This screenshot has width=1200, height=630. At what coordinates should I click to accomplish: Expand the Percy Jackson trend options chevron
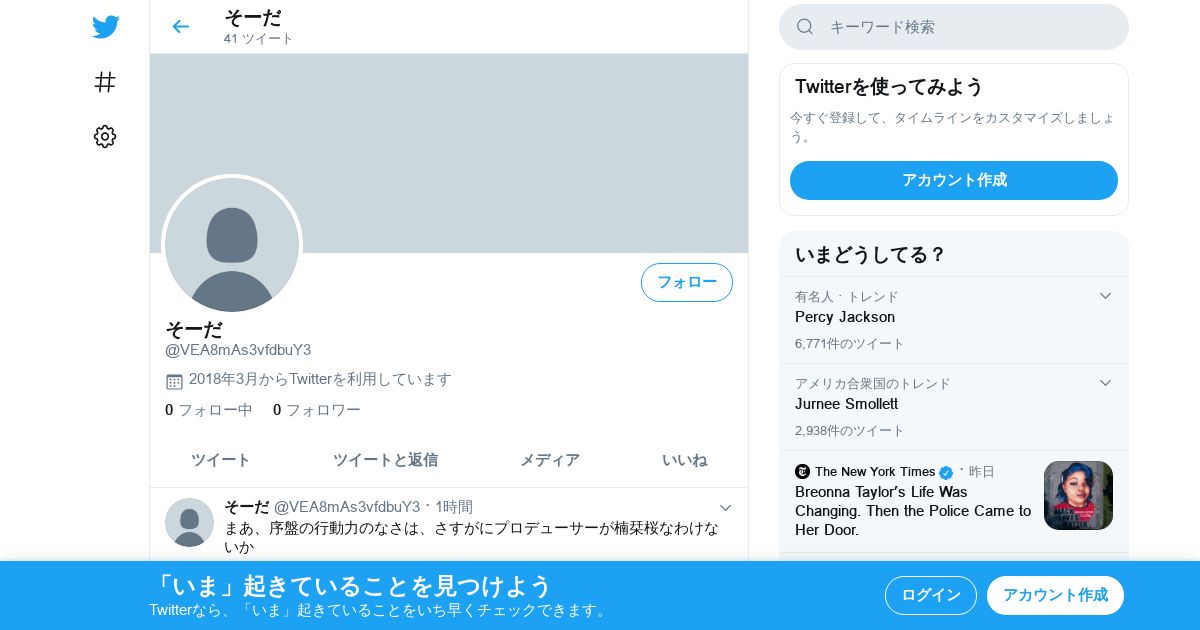point(1105,296)
